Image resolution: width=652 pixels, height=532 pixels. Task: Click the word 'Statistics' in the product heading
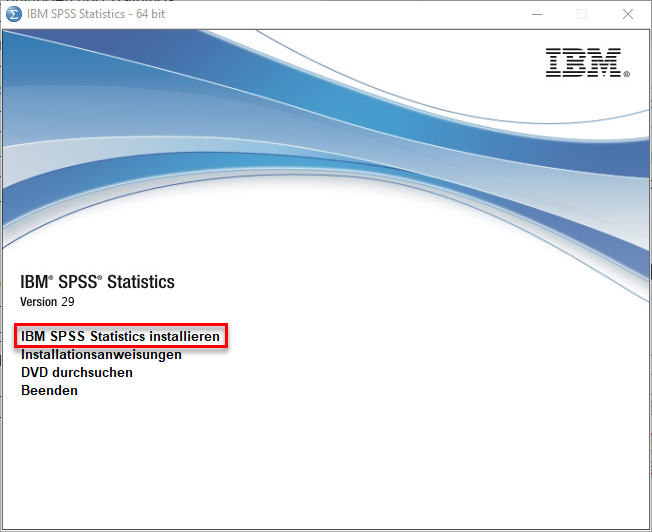(141, 282)
